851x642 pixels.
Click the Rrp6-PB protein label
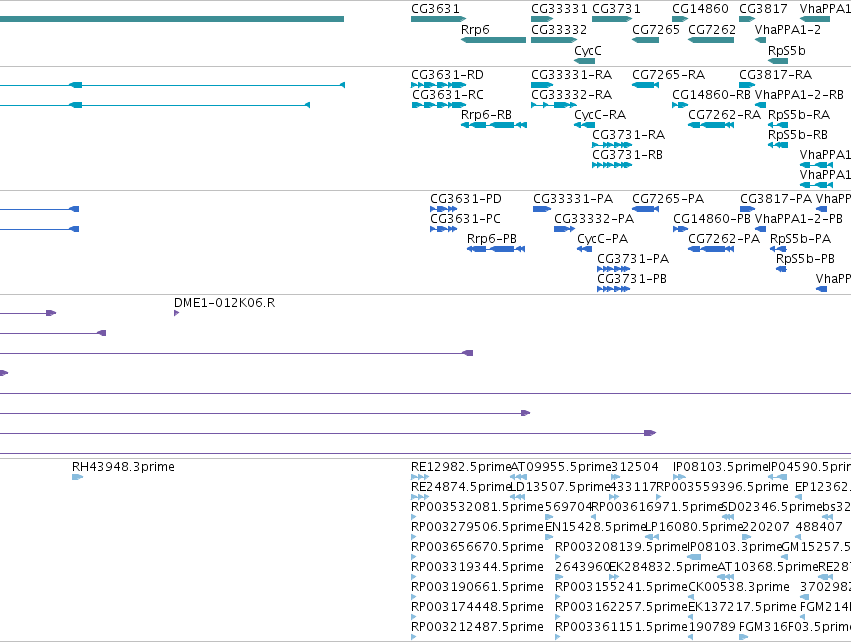(x=492, y=239)
